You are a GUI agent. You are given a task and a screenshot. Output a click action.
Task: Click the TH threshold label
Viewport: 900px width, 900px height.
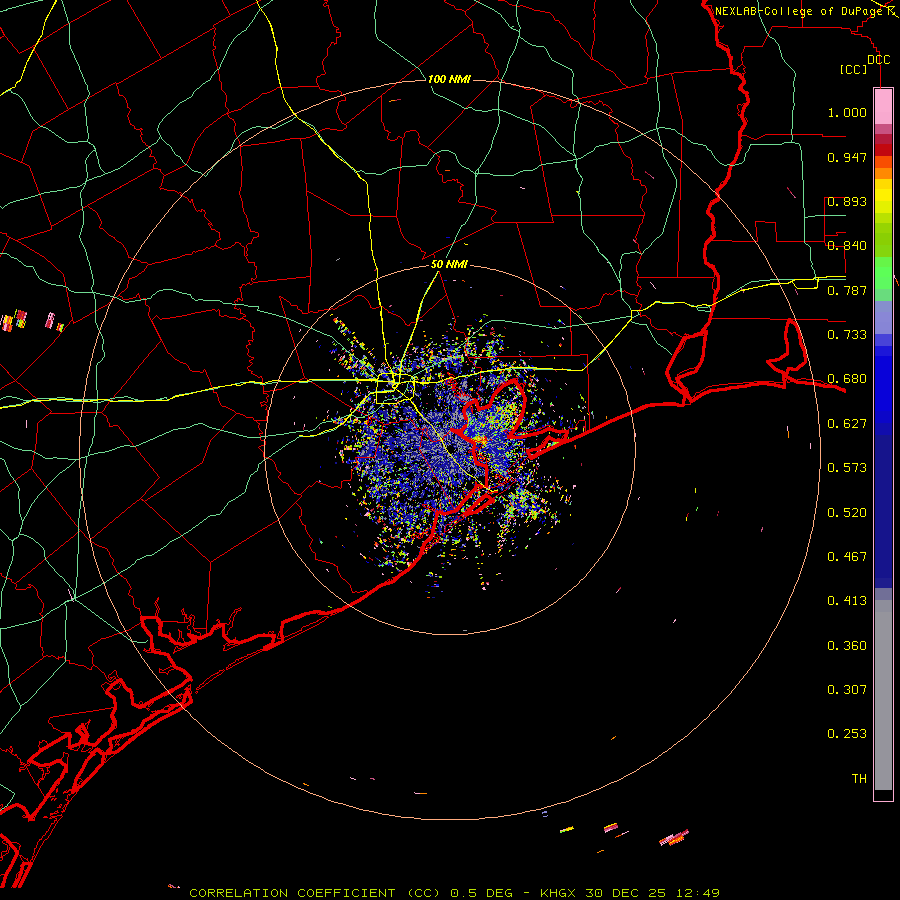(x=859, y=779)
